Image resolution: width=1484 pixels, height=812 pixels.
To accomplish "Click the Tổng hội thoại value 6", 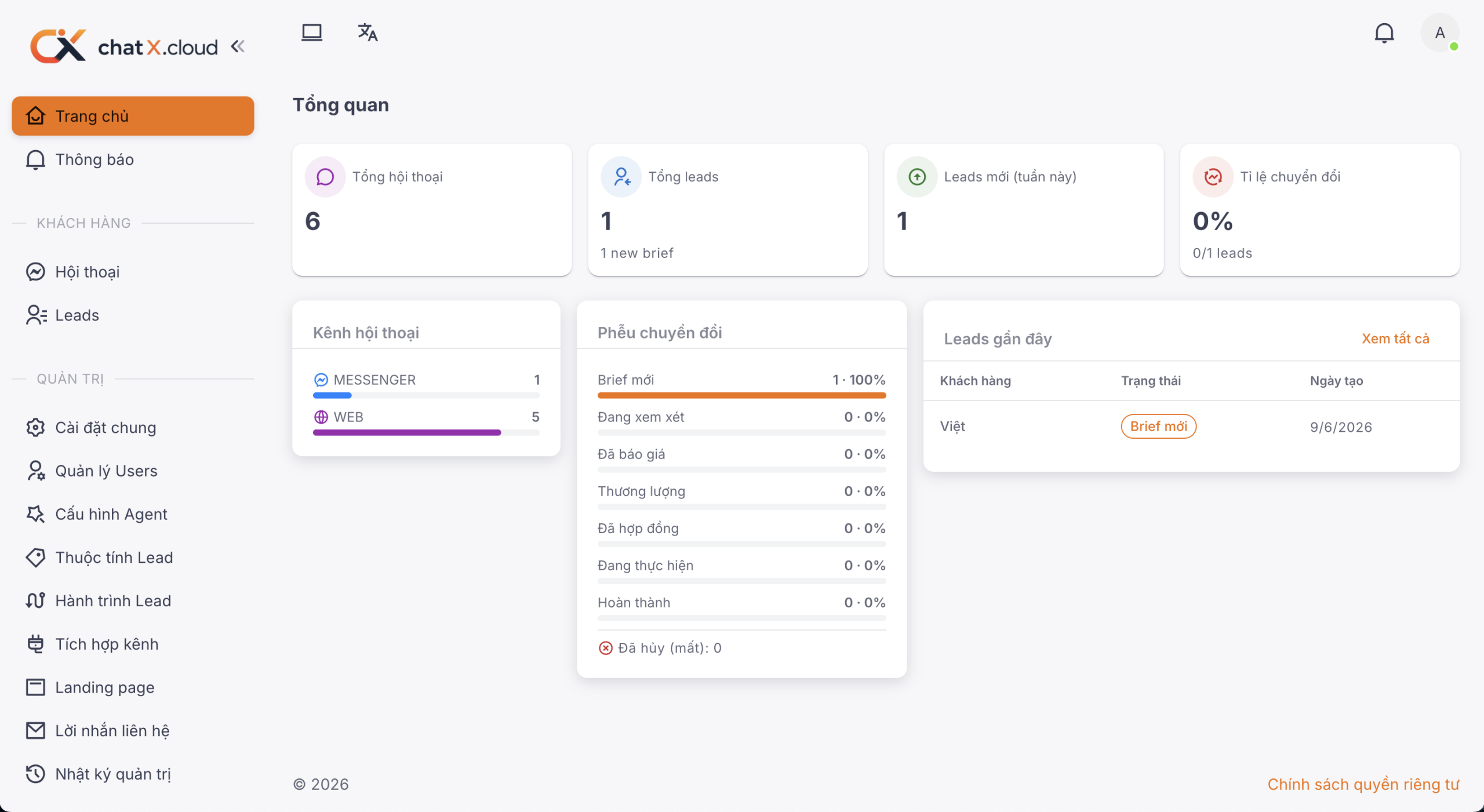I will 313,221.
